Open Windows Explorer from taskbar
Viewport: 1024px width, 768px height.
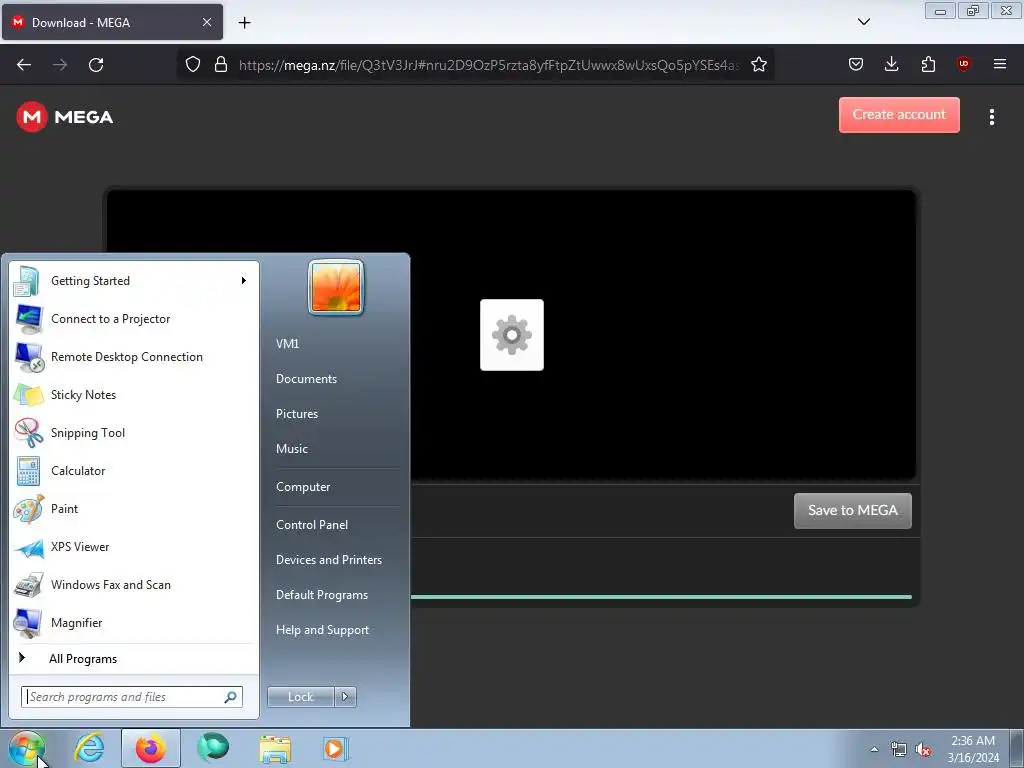coord(275,748)
